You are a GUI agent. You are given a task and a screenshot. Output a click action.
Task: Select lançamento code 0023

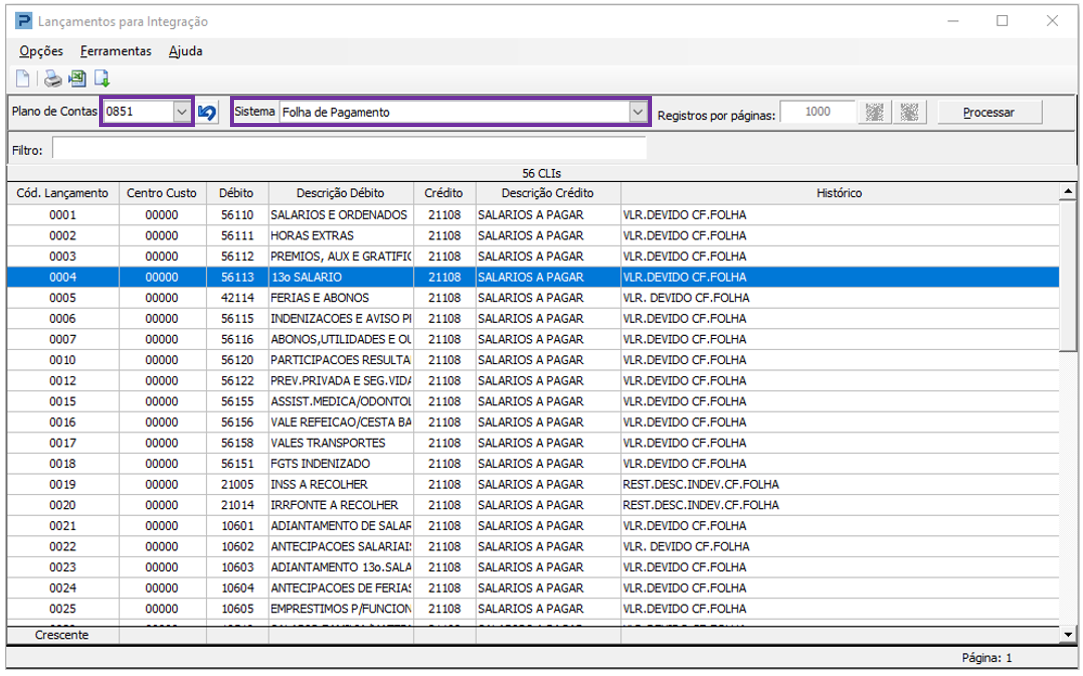(x=62, y=567)
